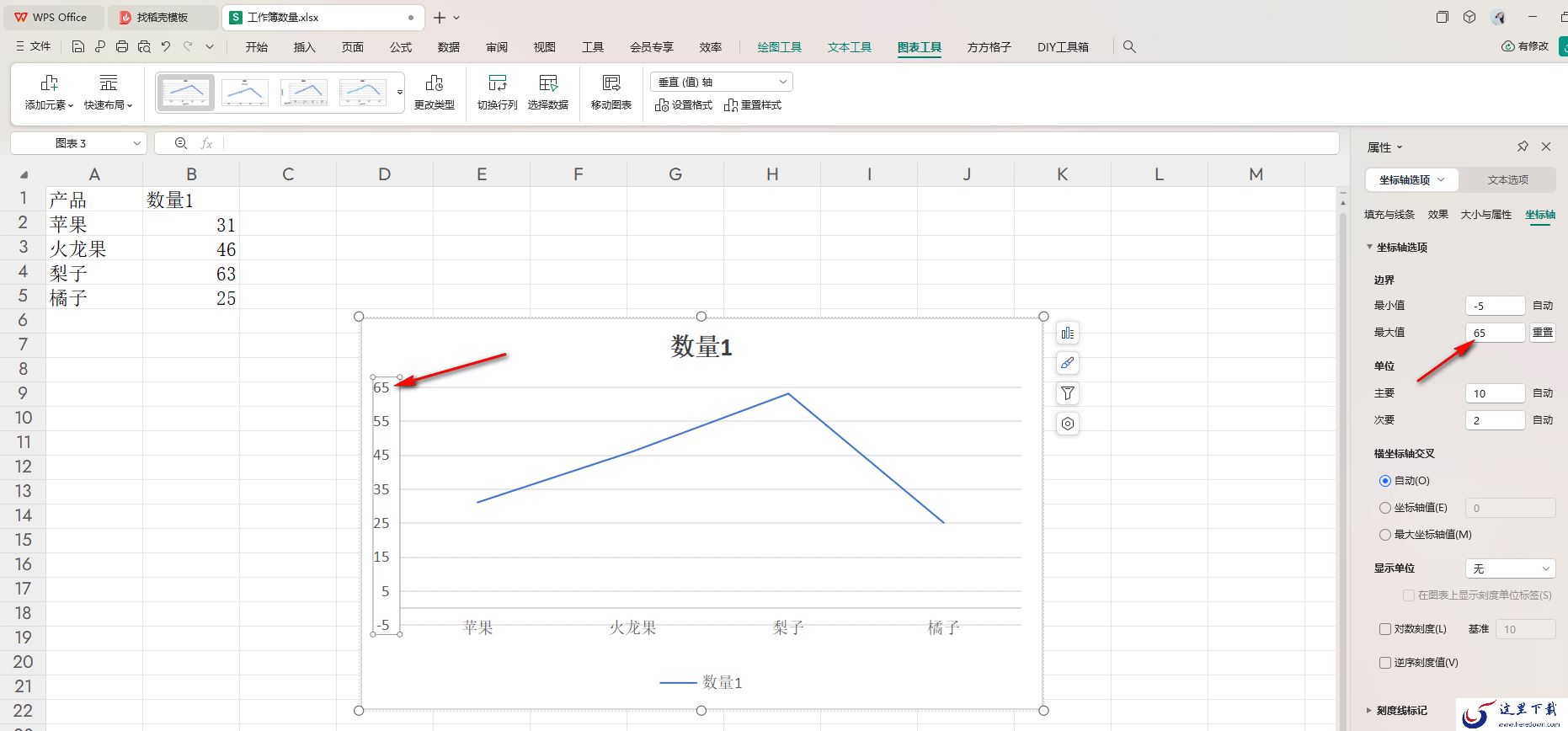Open Print Preview icon
Image resolution: width=1568 pixels, height=731 pixels.
[144, 47]
